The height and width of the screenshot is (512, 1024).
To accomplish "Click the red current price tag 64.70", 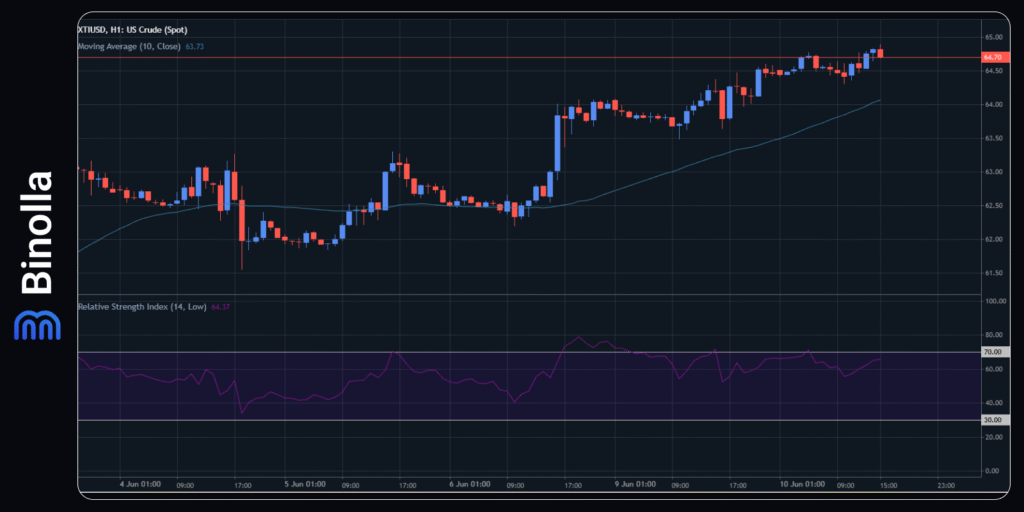I will [992, 58].
